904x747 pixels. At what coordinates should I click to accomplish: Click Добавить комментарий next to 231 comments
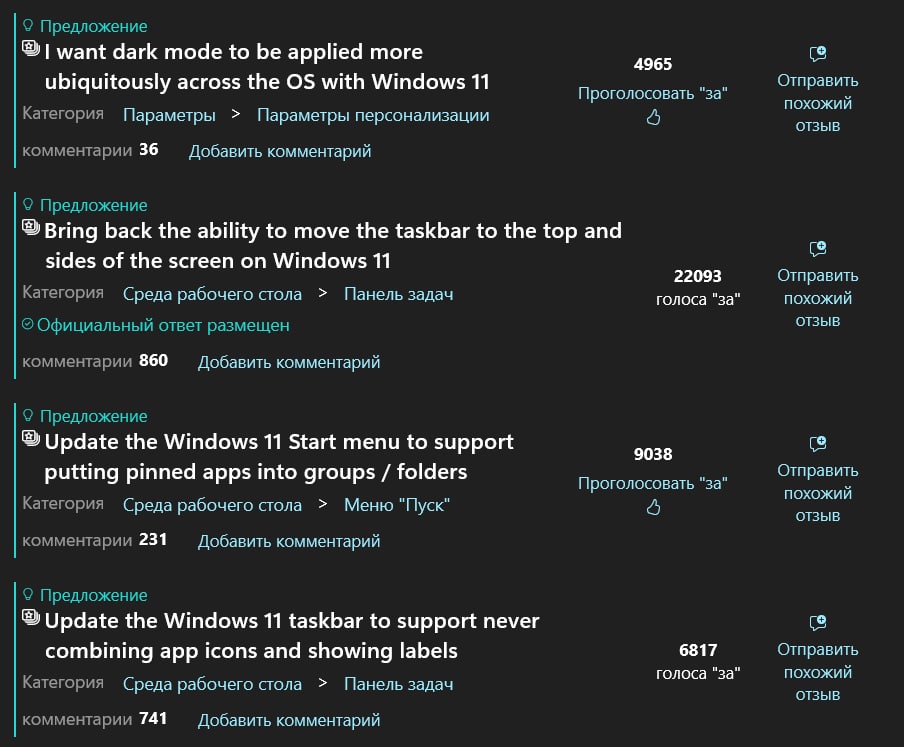[289, 541]
